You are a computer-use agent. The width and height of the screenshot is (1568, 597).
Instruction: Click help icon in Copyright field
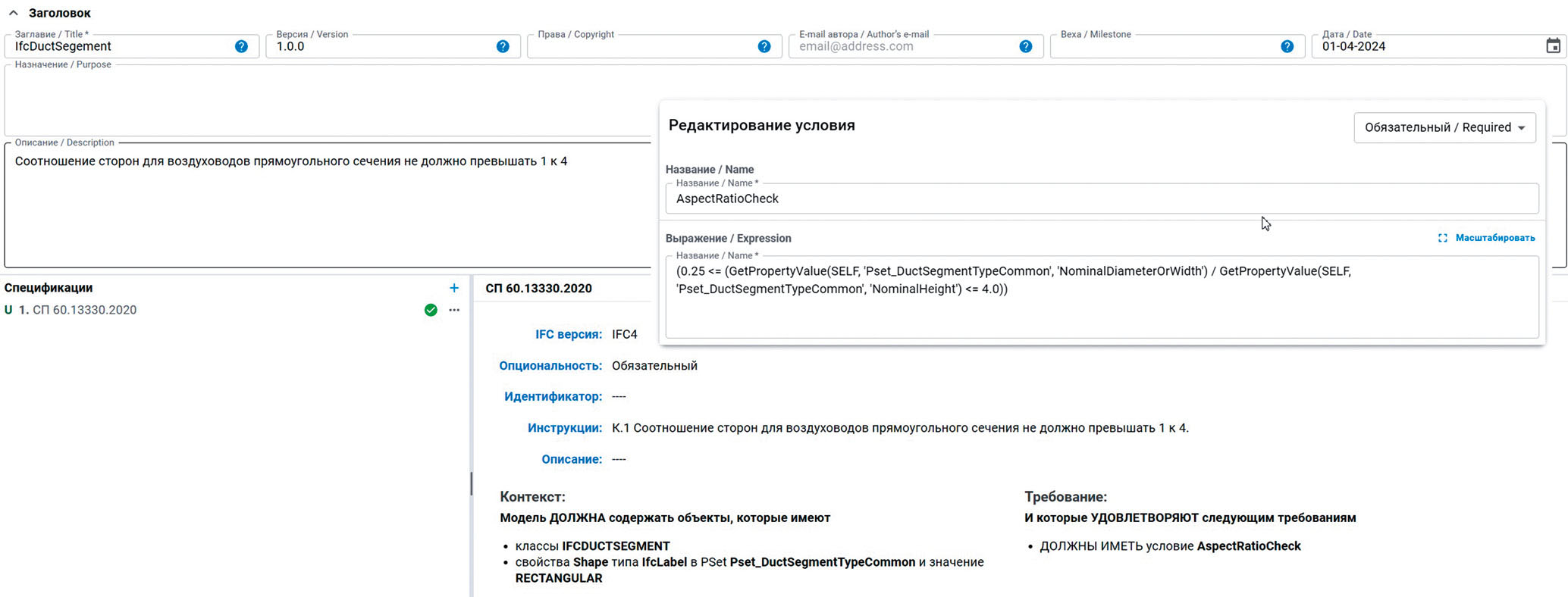click(x=764, y=46)
